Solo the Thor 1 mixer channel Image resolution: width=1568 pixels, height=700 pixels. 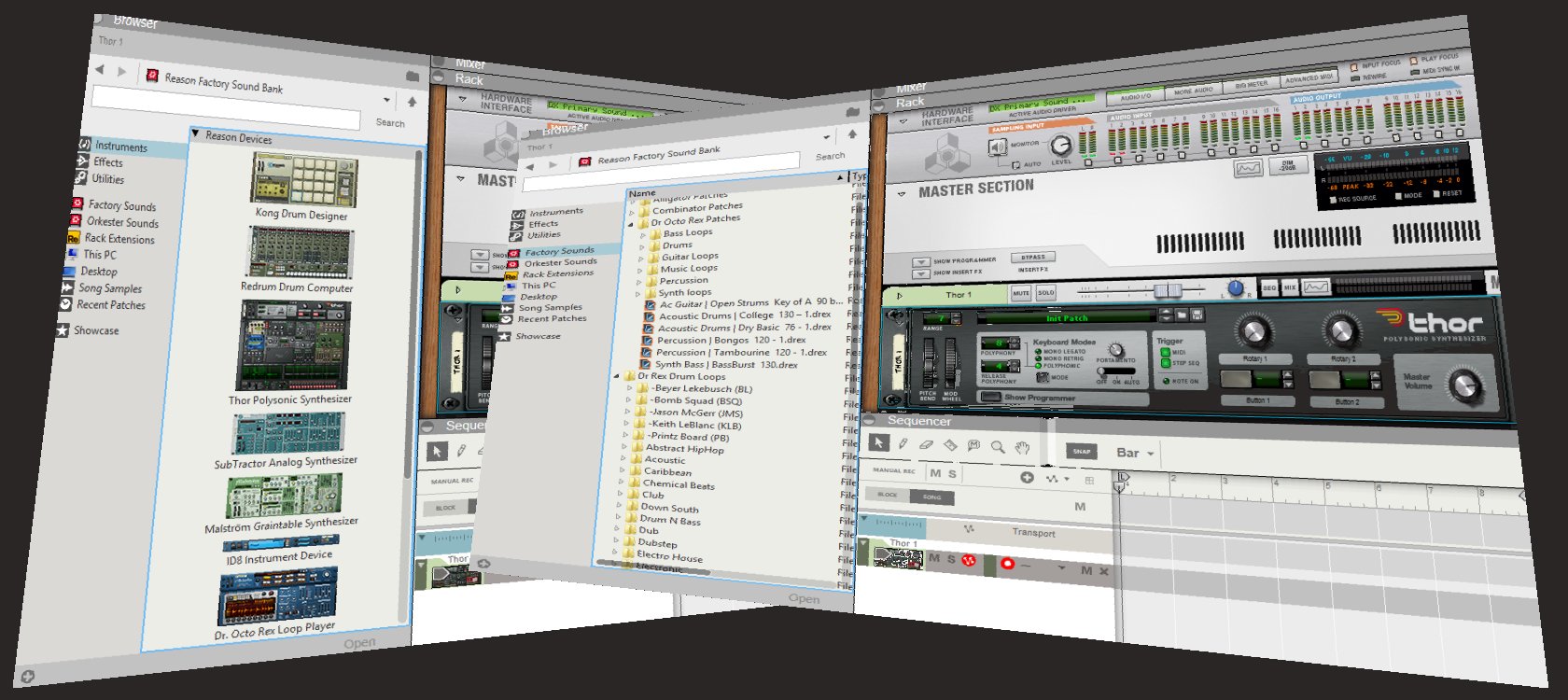[1045, 293]
